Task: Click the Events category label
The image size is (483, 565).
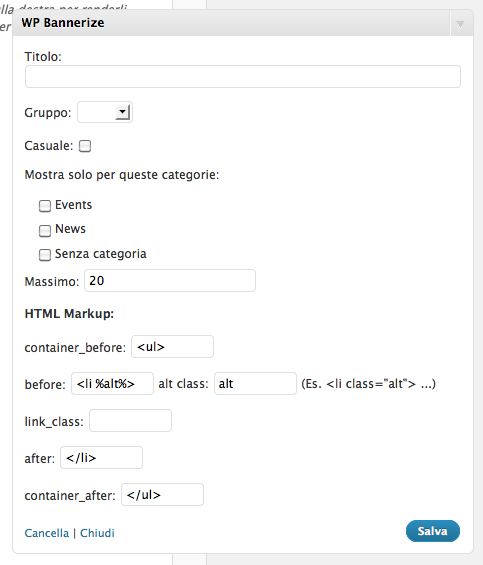Action: tap(74, 205)
